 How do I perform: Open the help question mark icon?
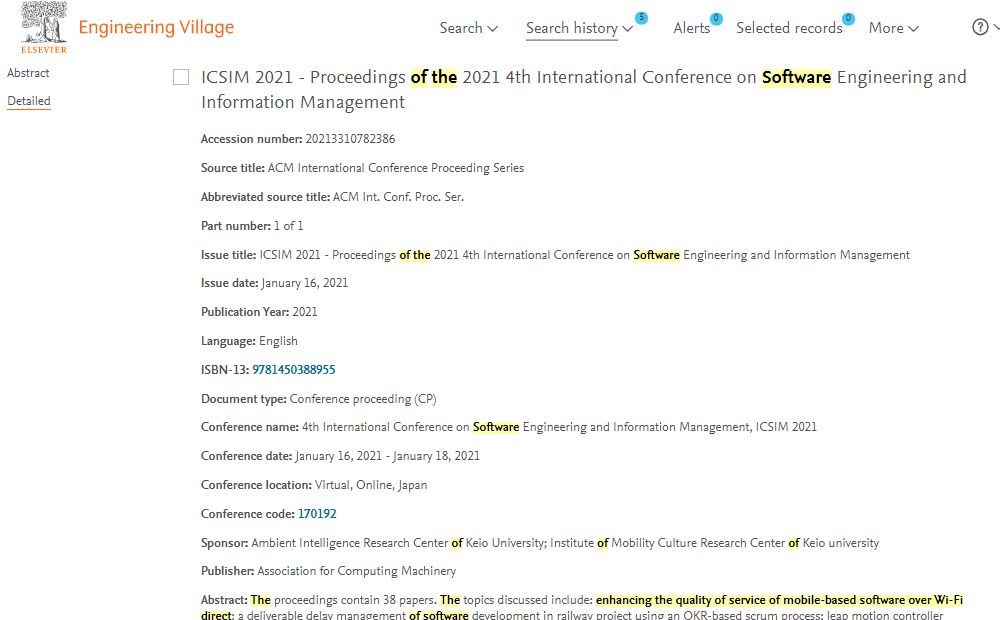click(980, 27)
